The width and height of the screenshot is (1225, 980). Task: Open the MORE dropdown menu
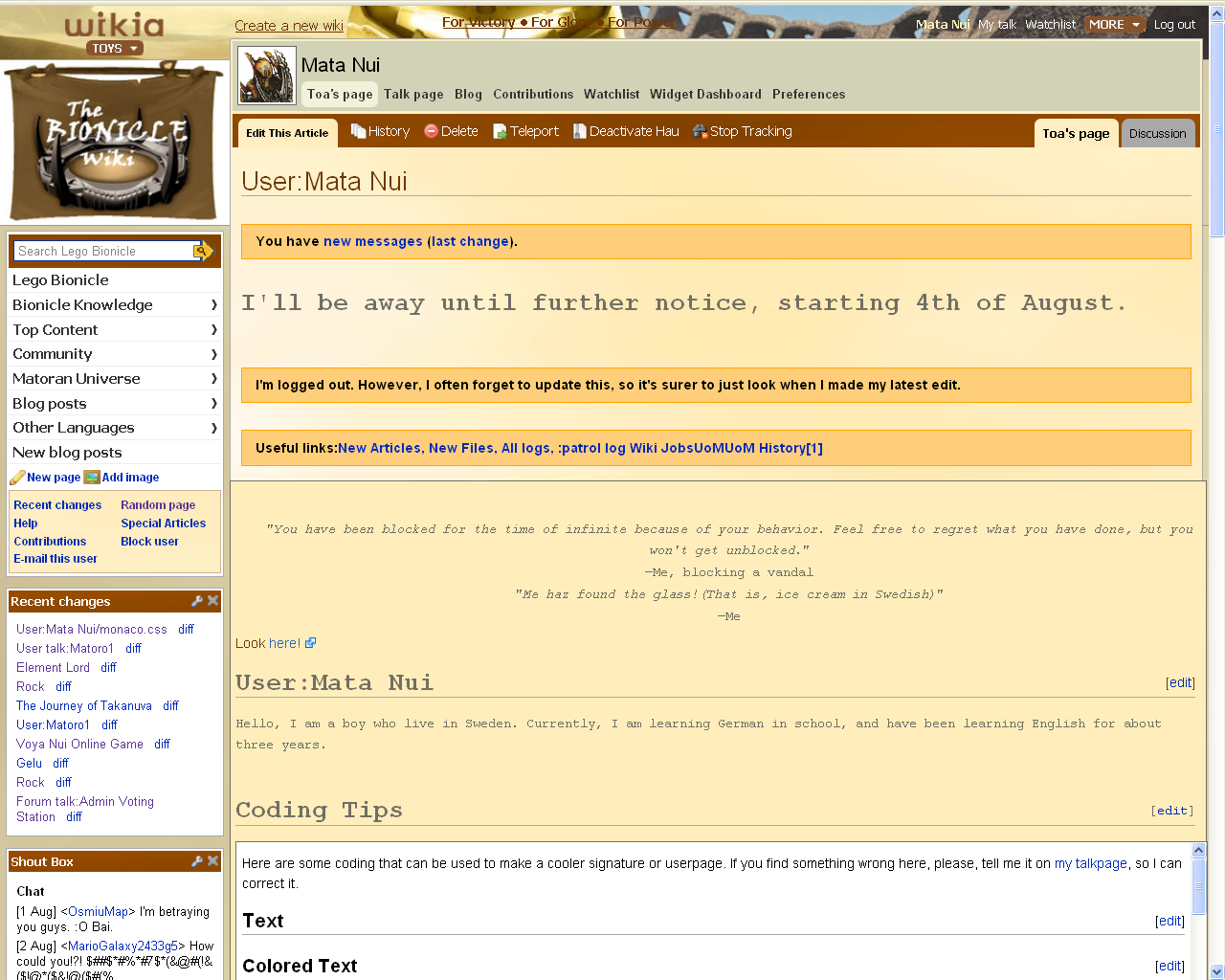pyautogui.click(x=1114, y=25)
